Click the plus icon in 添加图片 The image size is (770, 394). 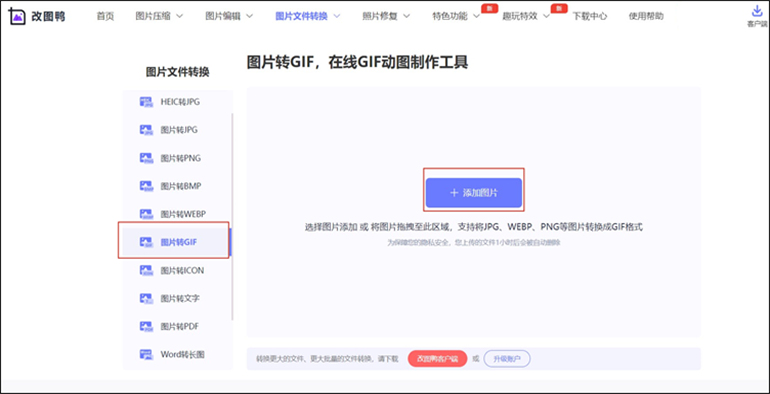click(x=454, y=193)
